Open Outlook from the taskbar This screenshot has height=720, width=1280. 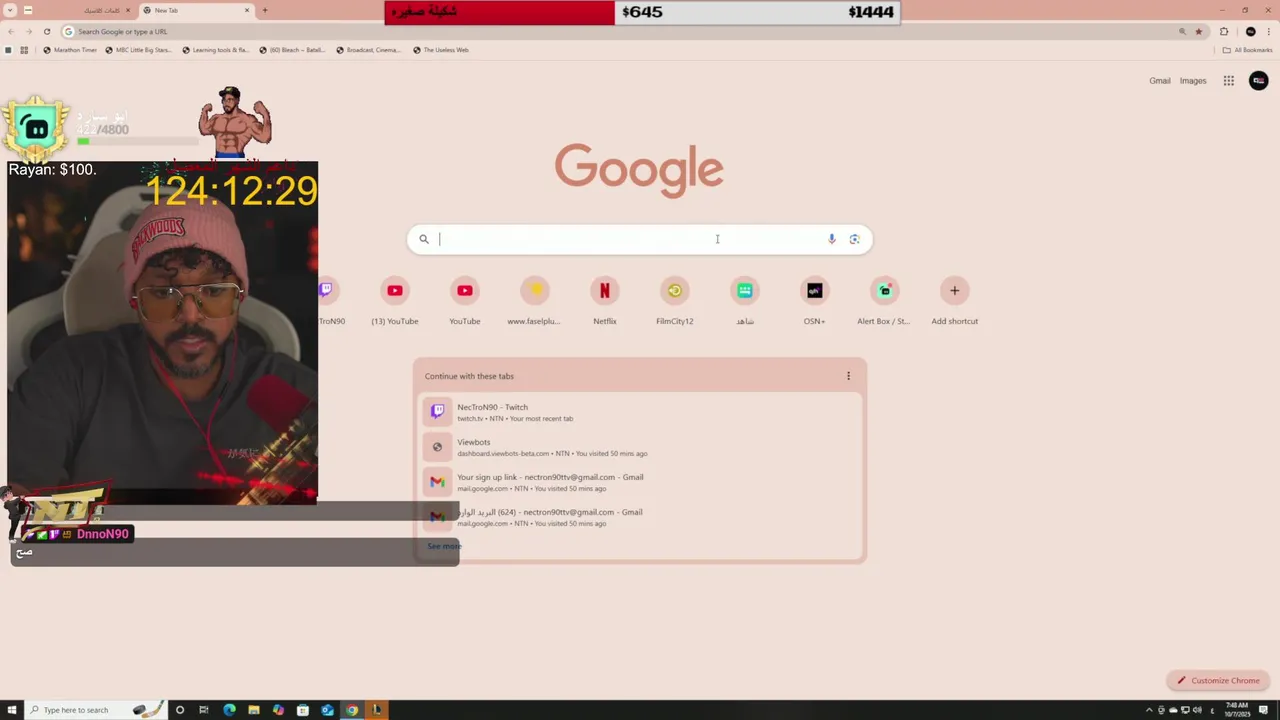tap(327, 710)
